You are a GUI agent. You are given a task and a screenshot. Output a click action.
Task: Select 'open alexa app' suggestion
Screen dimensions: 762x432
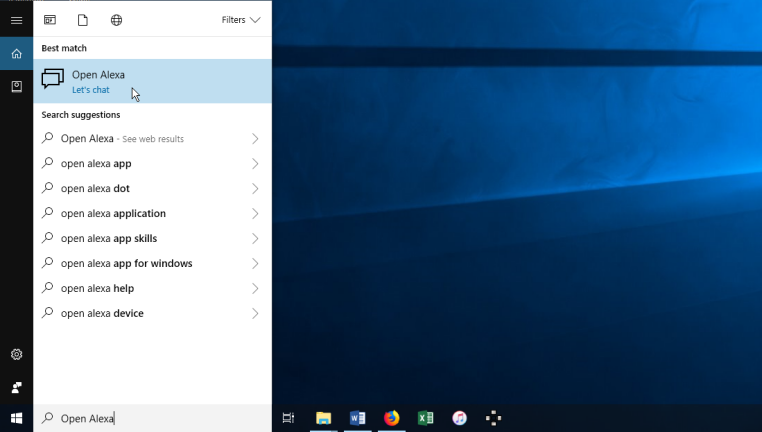click(x=153, y=163)
